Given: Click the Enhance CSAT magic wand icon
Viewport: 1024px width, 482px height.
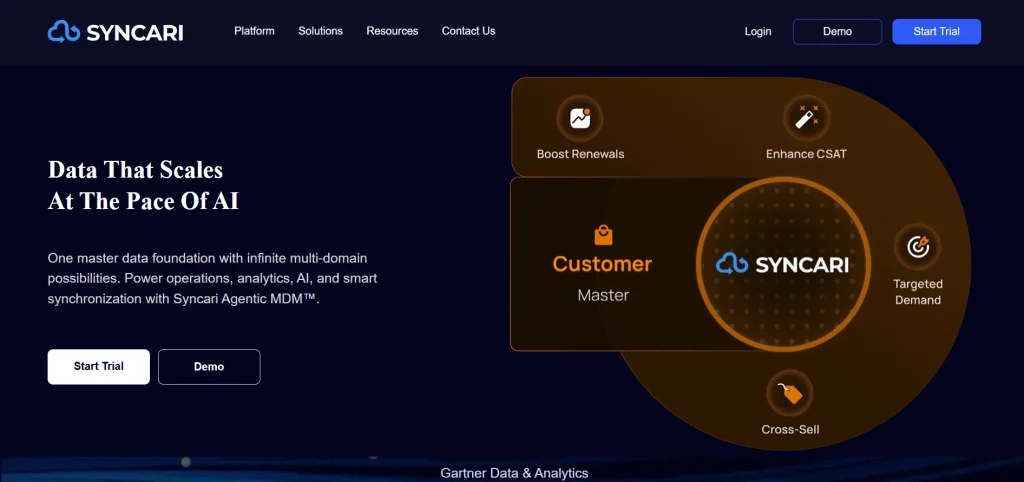Looking at the screenshot, I should point(806,119).
